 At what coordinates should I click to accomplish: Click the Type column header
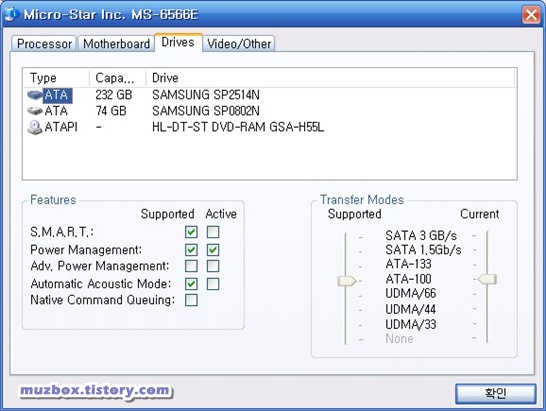56,78
